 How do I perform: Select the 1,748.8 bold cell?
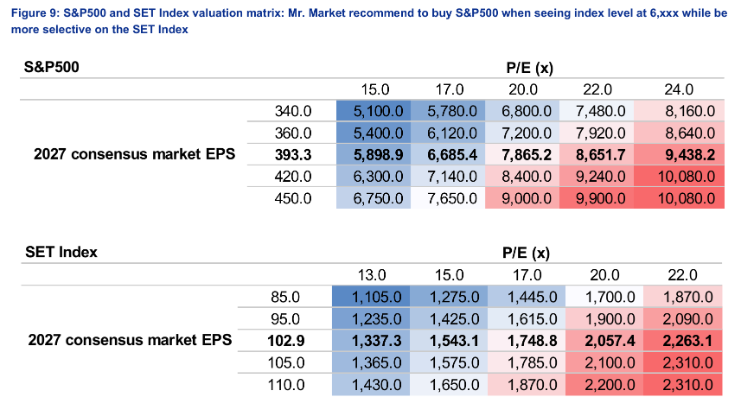527,340
